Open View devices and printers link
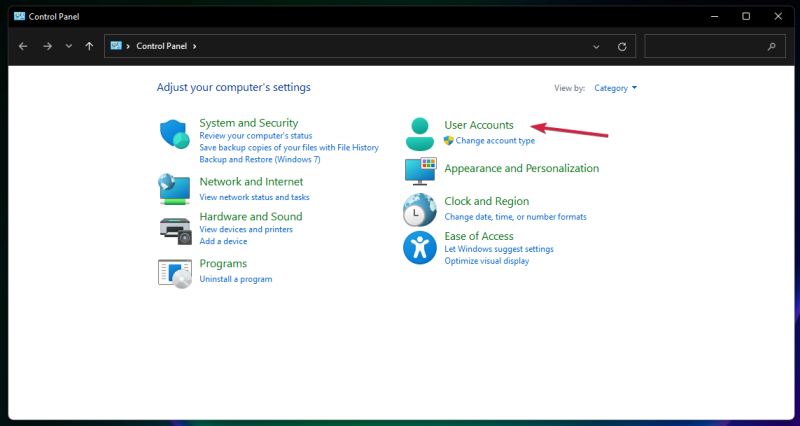 (246, 229)
